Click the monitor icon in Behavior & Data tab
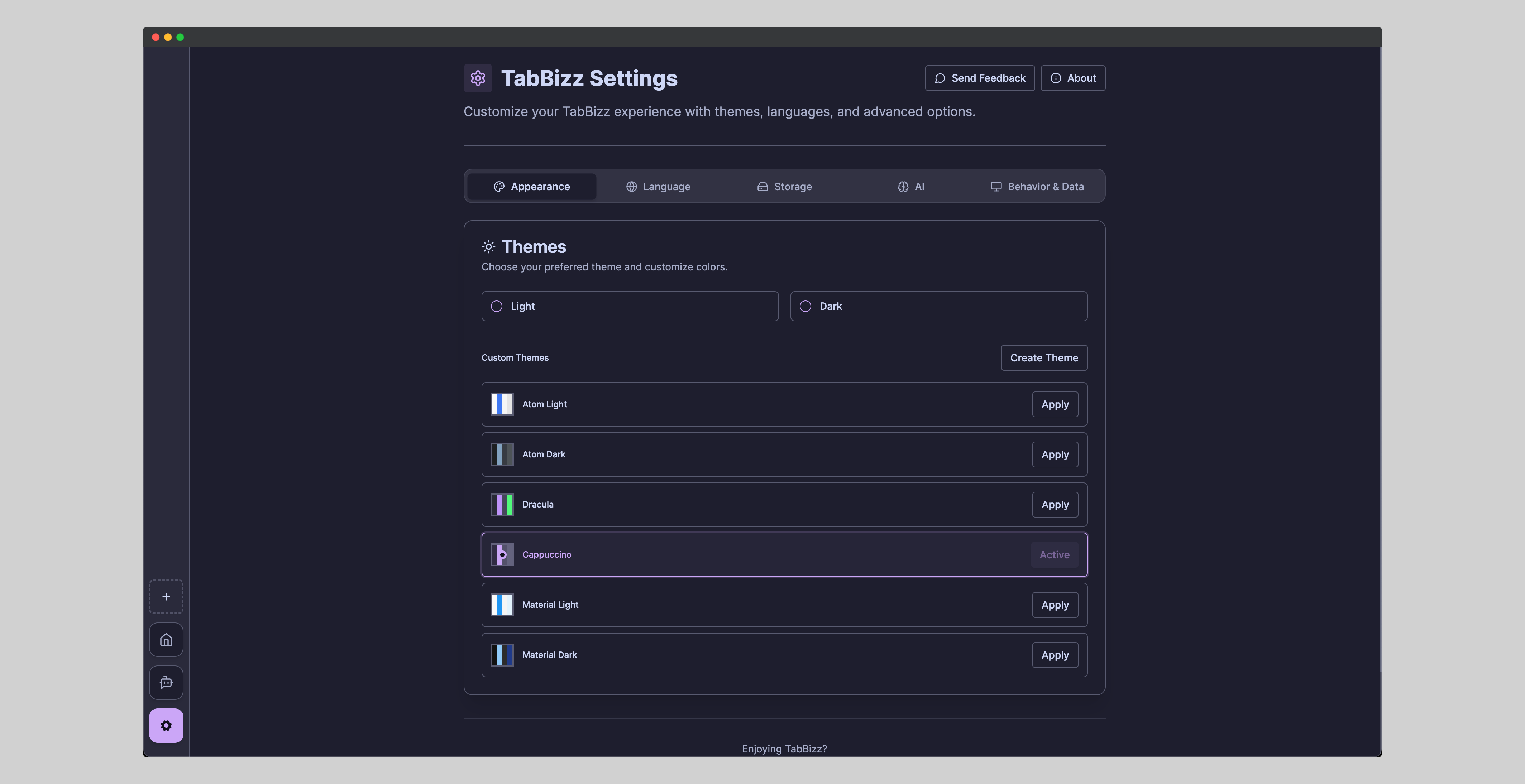 click(996, 186)
